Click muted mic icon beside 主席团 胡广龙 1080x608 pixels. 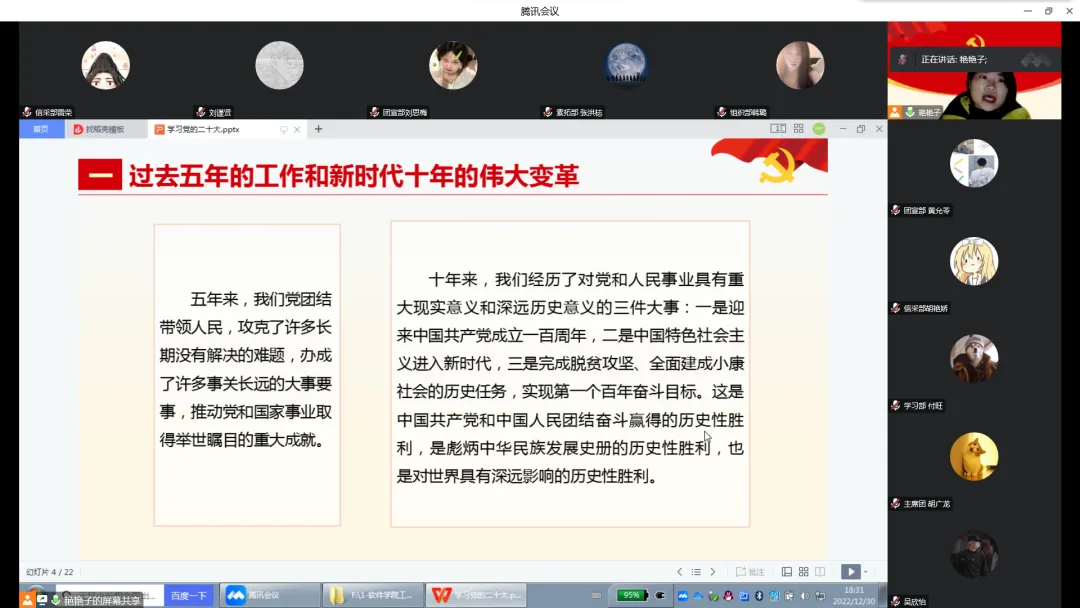click(x=895, y=503)
